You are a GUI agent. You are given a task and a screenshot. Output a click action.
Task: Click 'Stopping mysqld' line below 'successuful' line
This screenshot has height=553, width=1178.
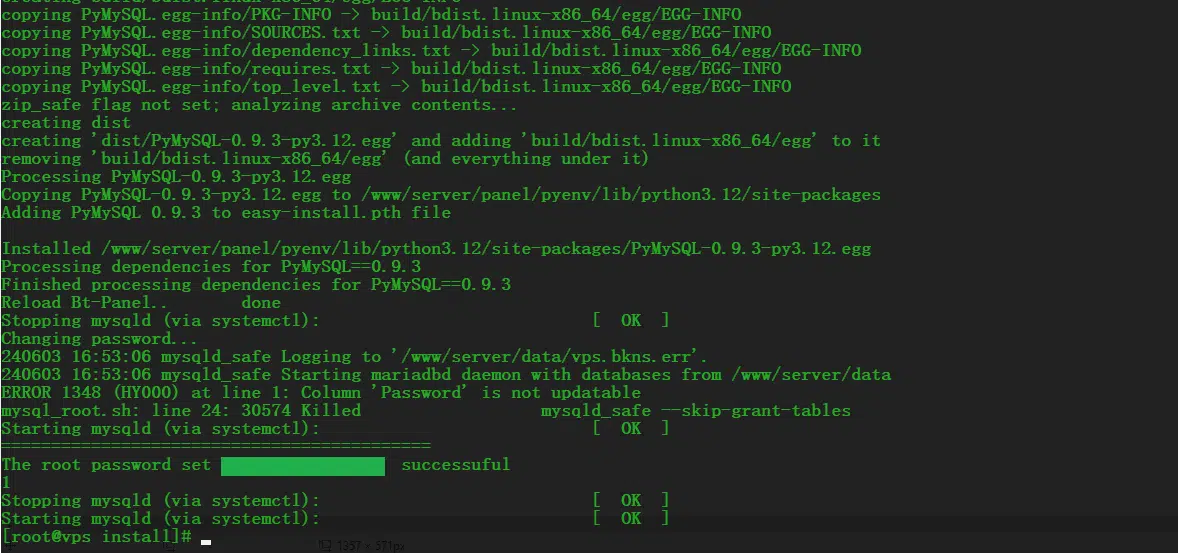(x=335, y=500)
